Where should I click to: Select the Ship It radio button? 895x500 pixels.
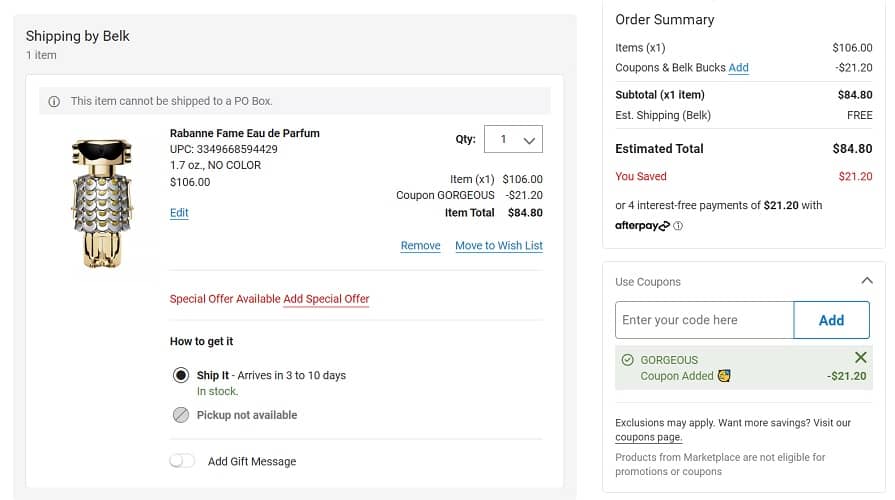(180, 375)
